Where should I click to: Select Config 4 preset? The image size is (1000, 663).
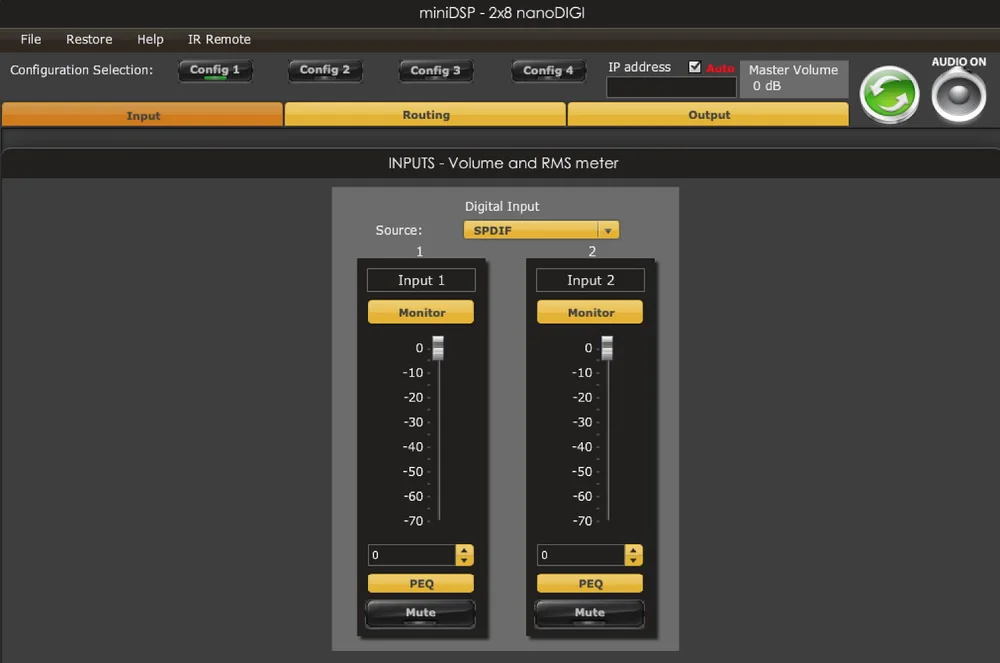548,70
